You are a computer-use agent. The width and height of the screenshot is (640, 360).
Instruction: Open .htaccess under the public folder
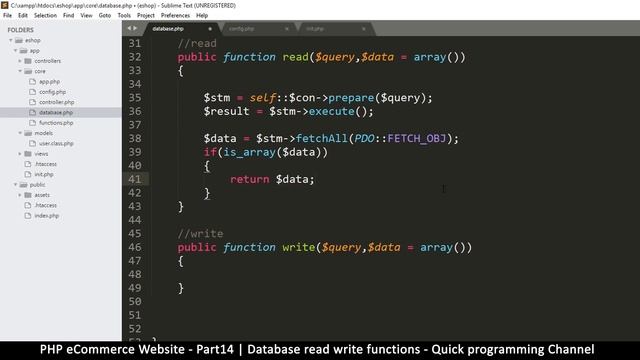click(x=45, y=205)
